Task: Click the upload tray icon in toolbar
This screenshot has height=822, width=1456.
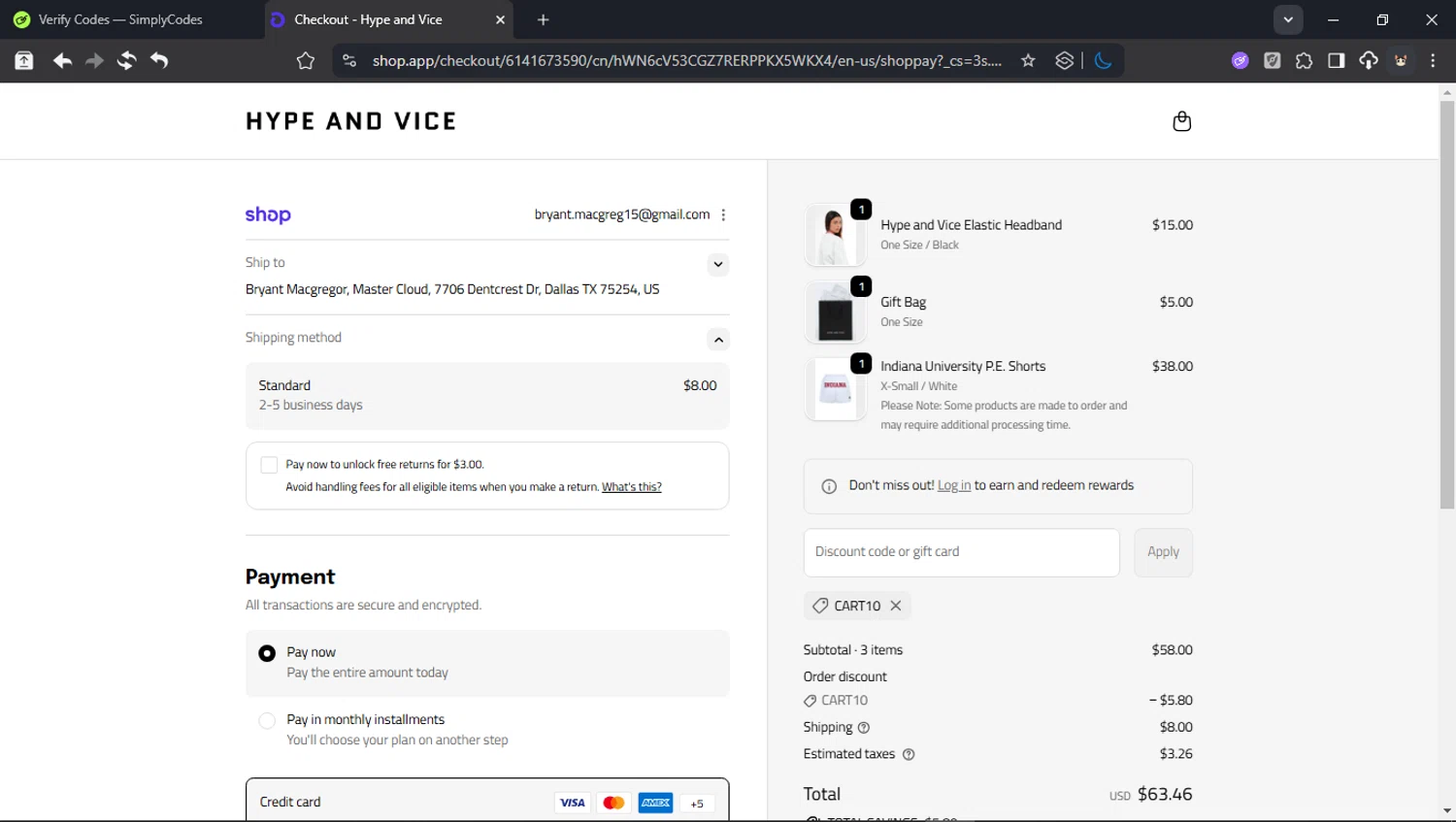Action: point(24,61)
